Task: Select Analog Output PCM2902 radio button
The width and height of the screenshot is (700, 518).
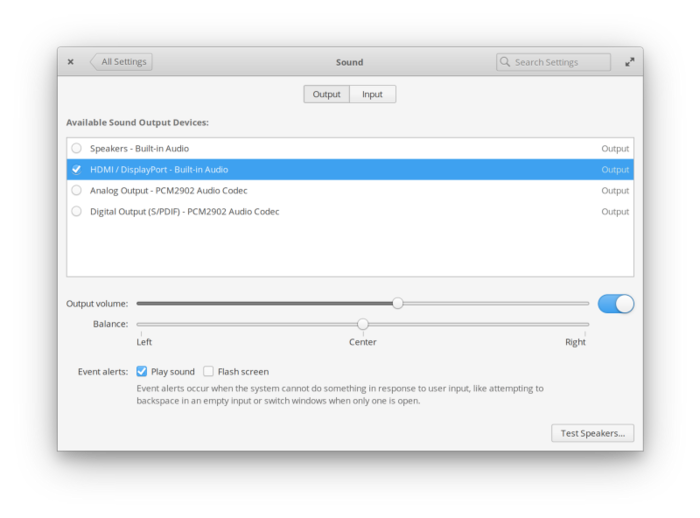Action: [77, 190]
